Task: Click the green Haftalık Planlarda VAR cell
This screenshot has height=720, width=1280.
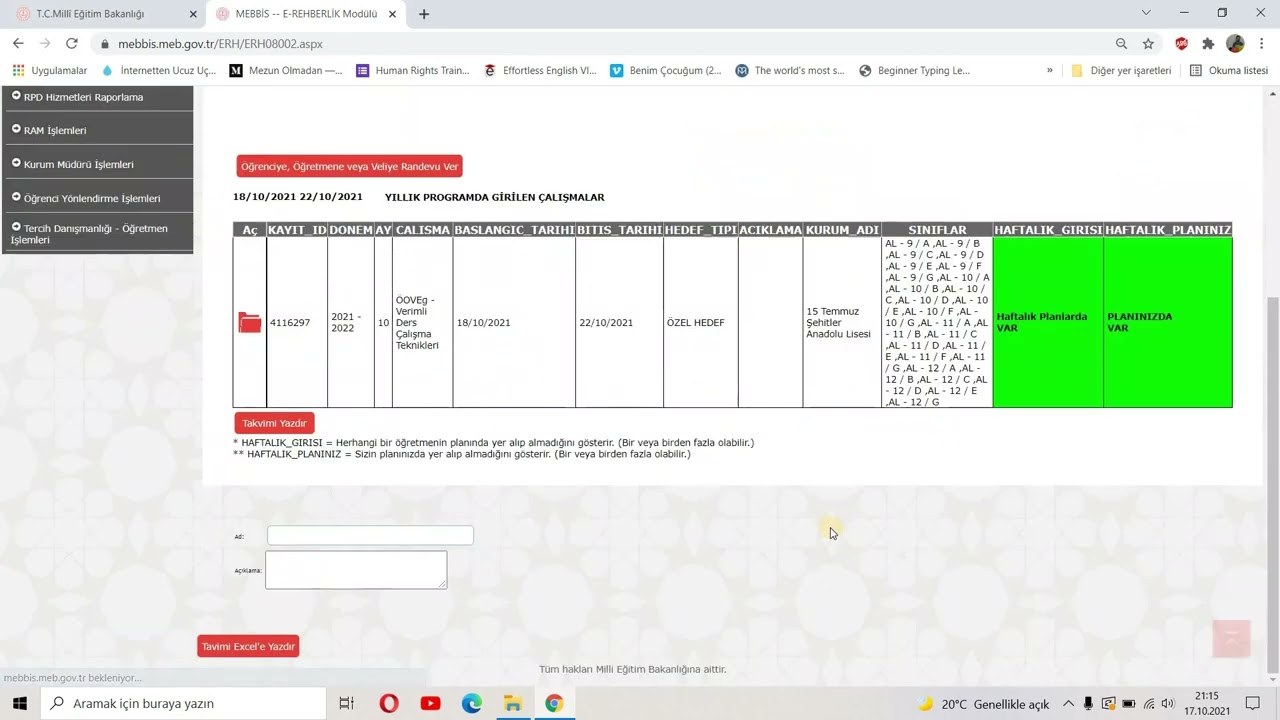Action: point(1048,322)
